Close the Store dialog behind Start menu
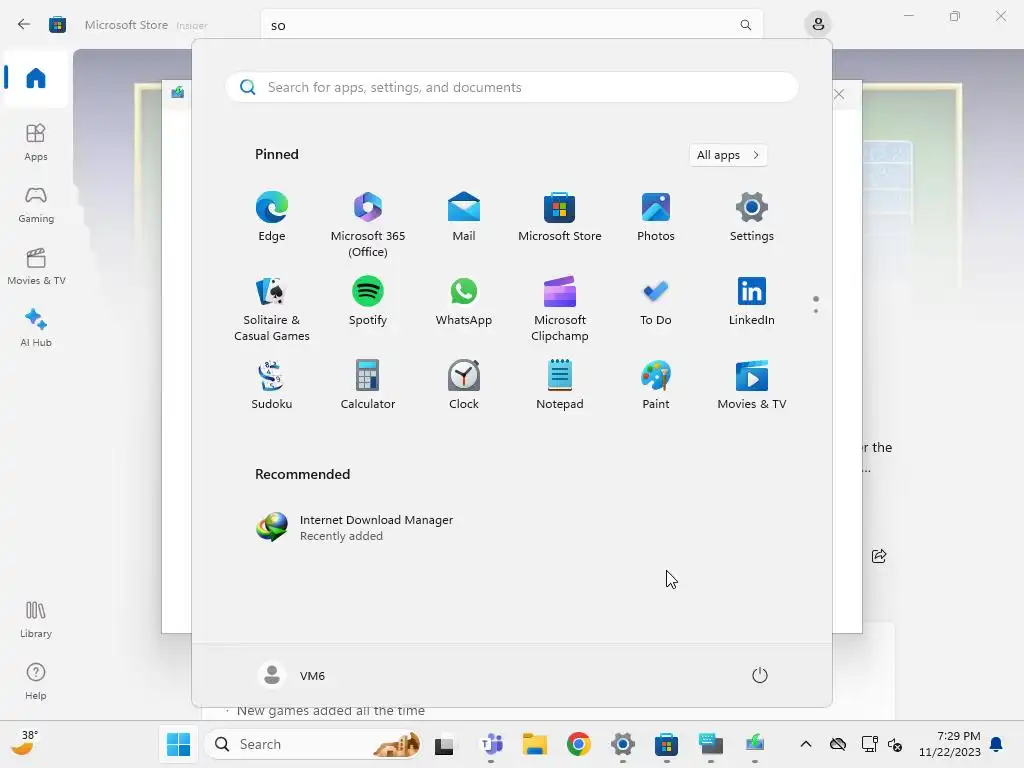 click(x=839, y=95)
